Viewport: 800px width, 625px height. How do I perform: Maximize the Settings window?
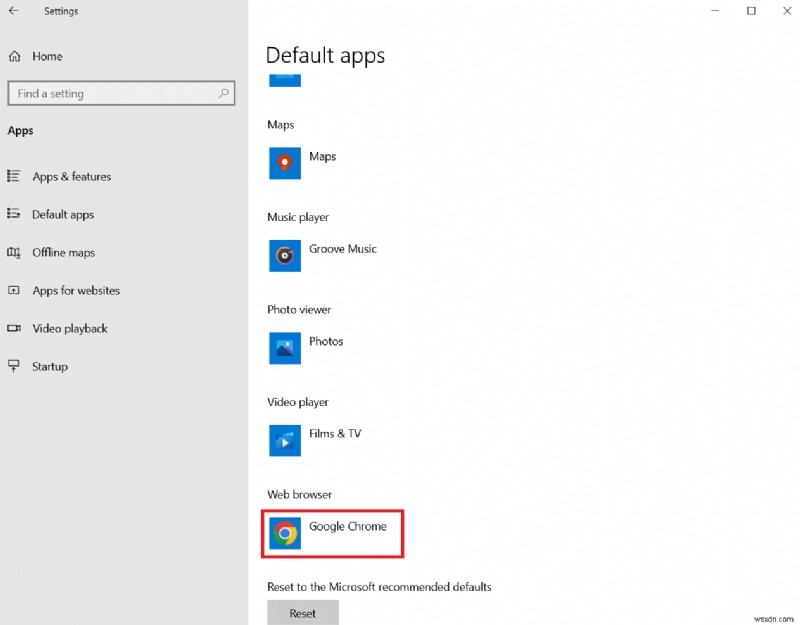[x=751, y=10]
